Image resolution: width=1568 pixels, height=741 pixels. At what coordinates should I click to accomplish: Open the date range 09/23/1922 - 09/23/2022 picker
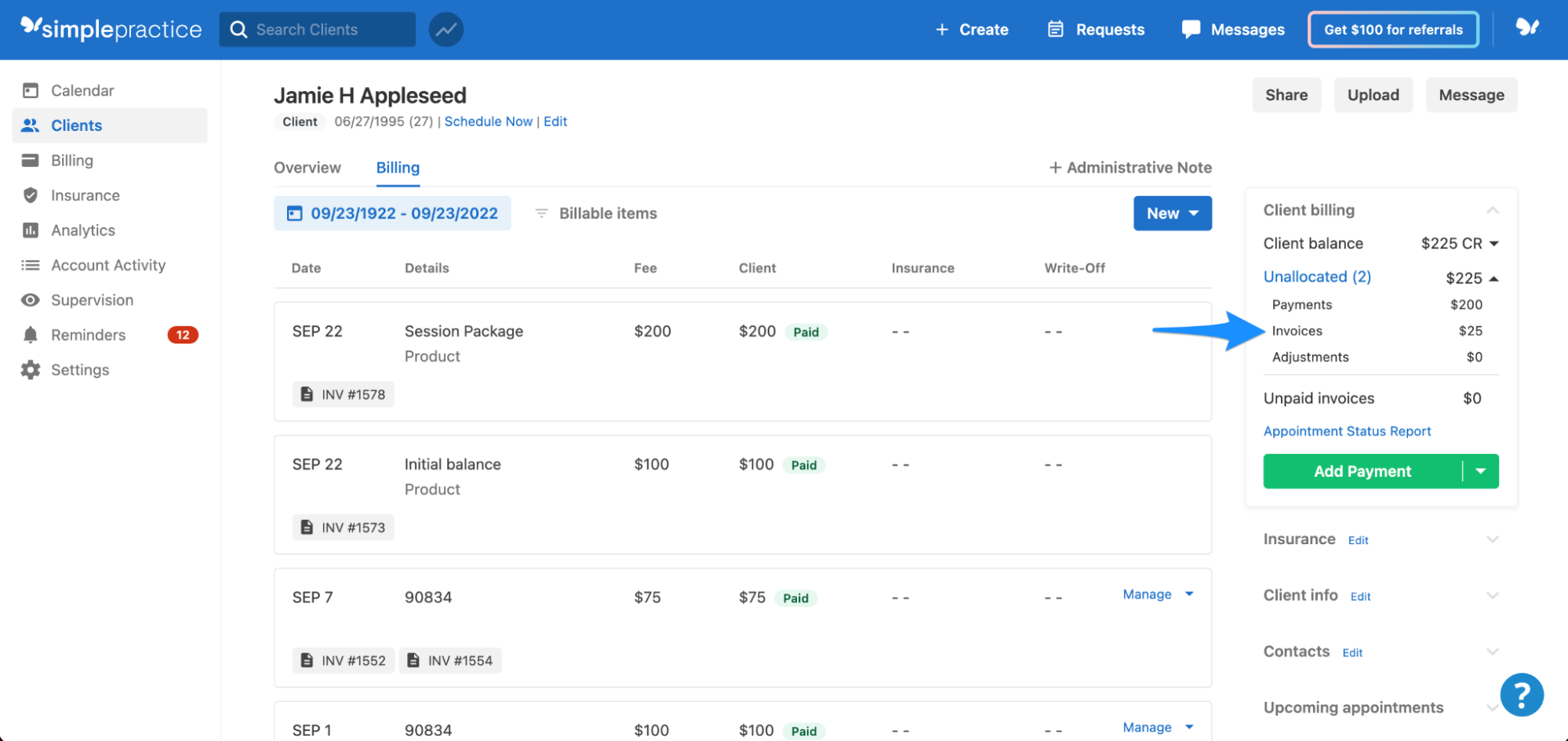coord(392,213)
